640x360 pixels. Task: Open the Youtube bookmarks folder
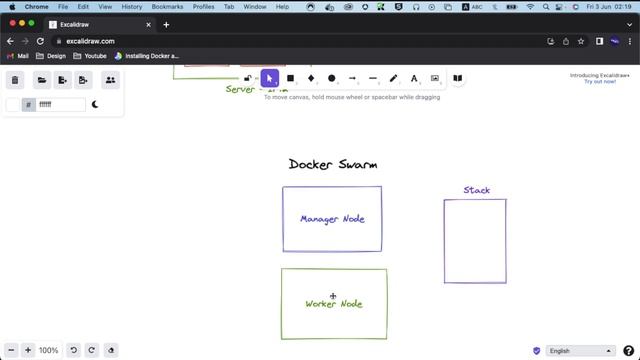(x=90, y=56)
